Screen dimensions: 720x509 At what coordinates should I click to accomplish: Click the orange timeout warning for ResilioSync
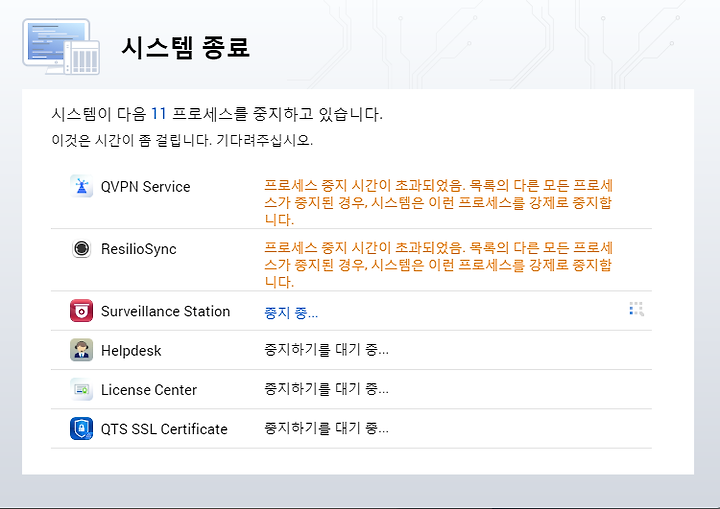pyautogui.click(x=439, y=265)
